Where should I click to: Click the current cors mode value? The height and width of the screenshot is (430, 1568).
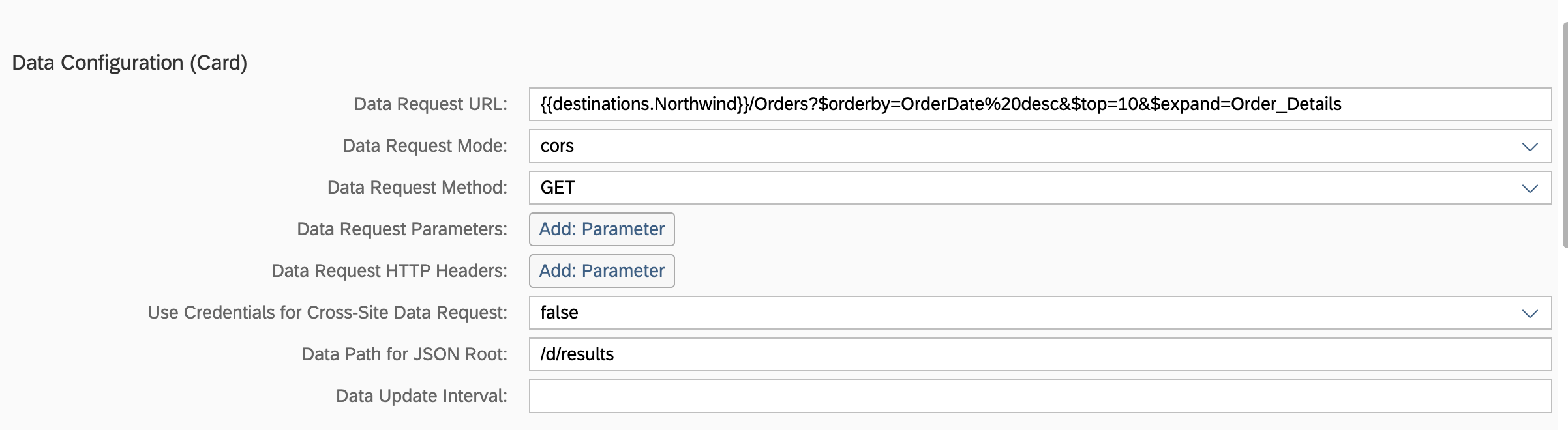pyautogui.click(x=558, y=146)
